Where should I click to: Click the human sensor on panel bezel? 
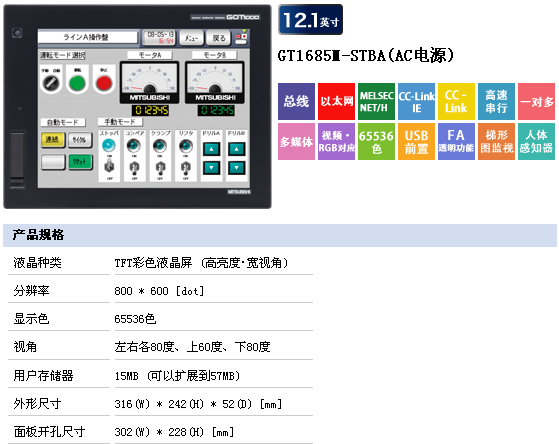(x=17, y=33)
